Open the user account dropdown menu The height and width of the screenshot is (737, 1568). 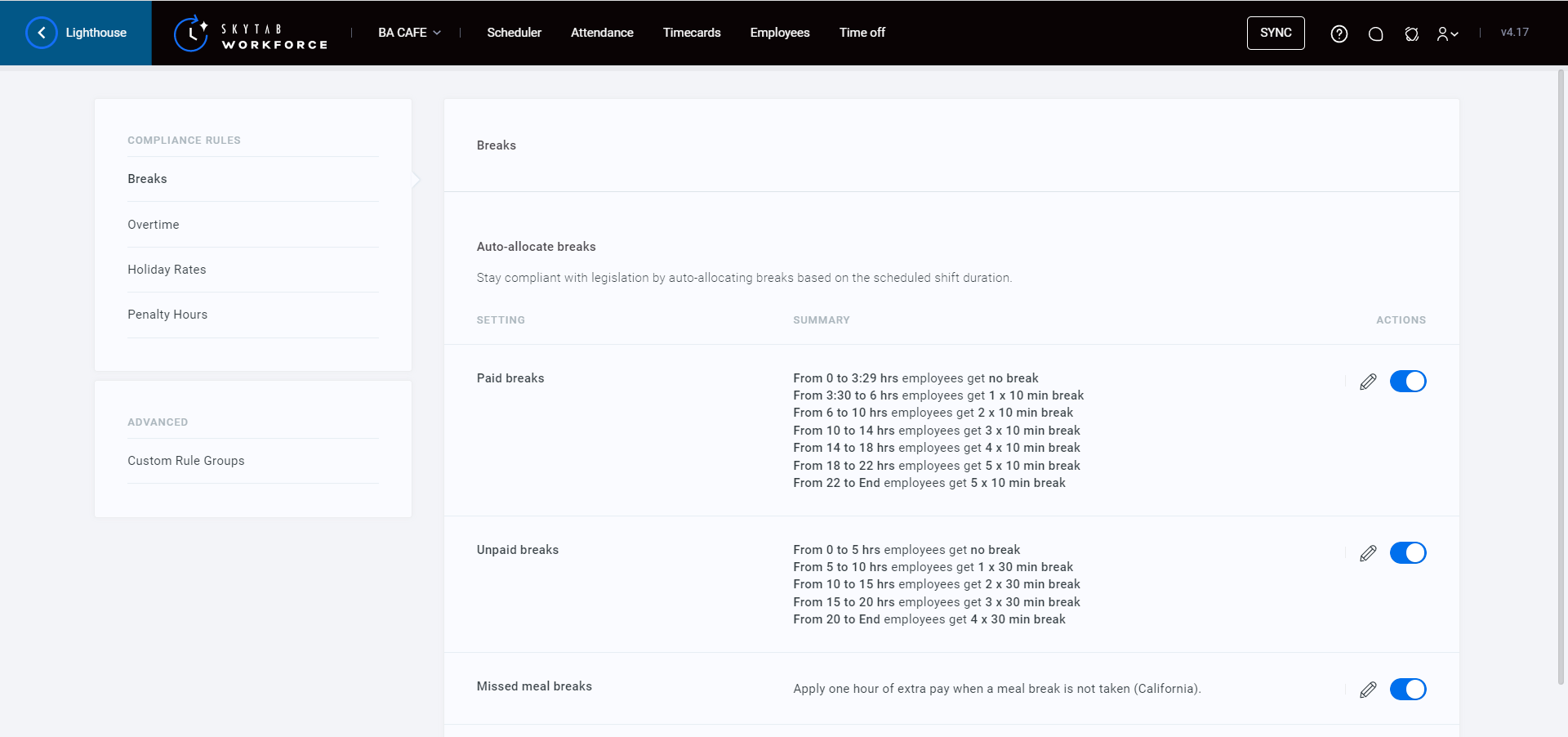pos(1447,33)
